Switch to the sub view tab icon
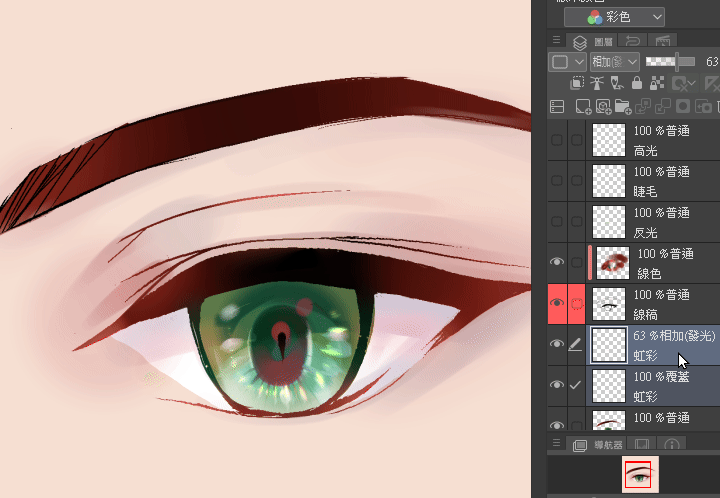Viewport: 720px width, 498px height. click(641, 444)
